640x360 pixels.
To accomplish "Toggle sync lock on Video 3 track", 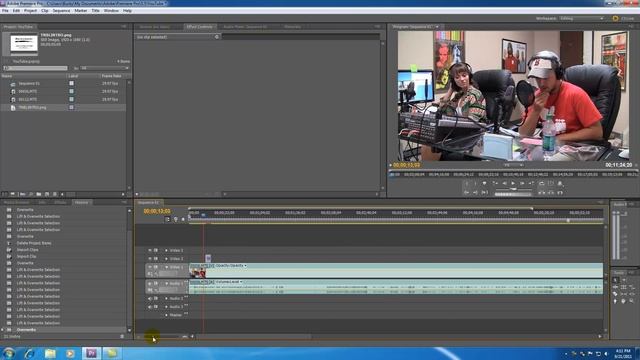I will tap(156, 250).
